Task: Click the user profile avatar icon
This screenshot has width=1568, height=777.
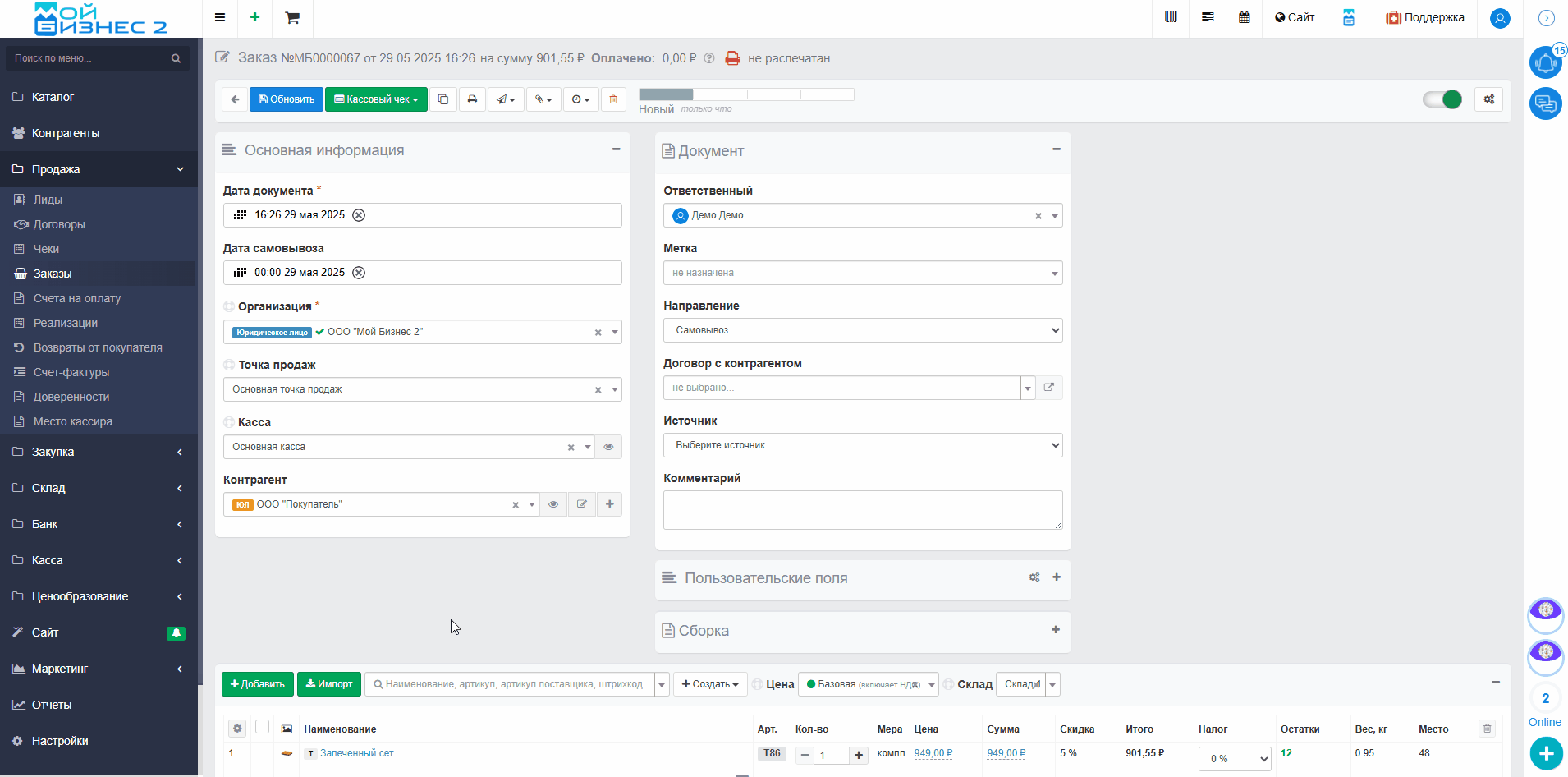Action: click(x=1500, y=18)
